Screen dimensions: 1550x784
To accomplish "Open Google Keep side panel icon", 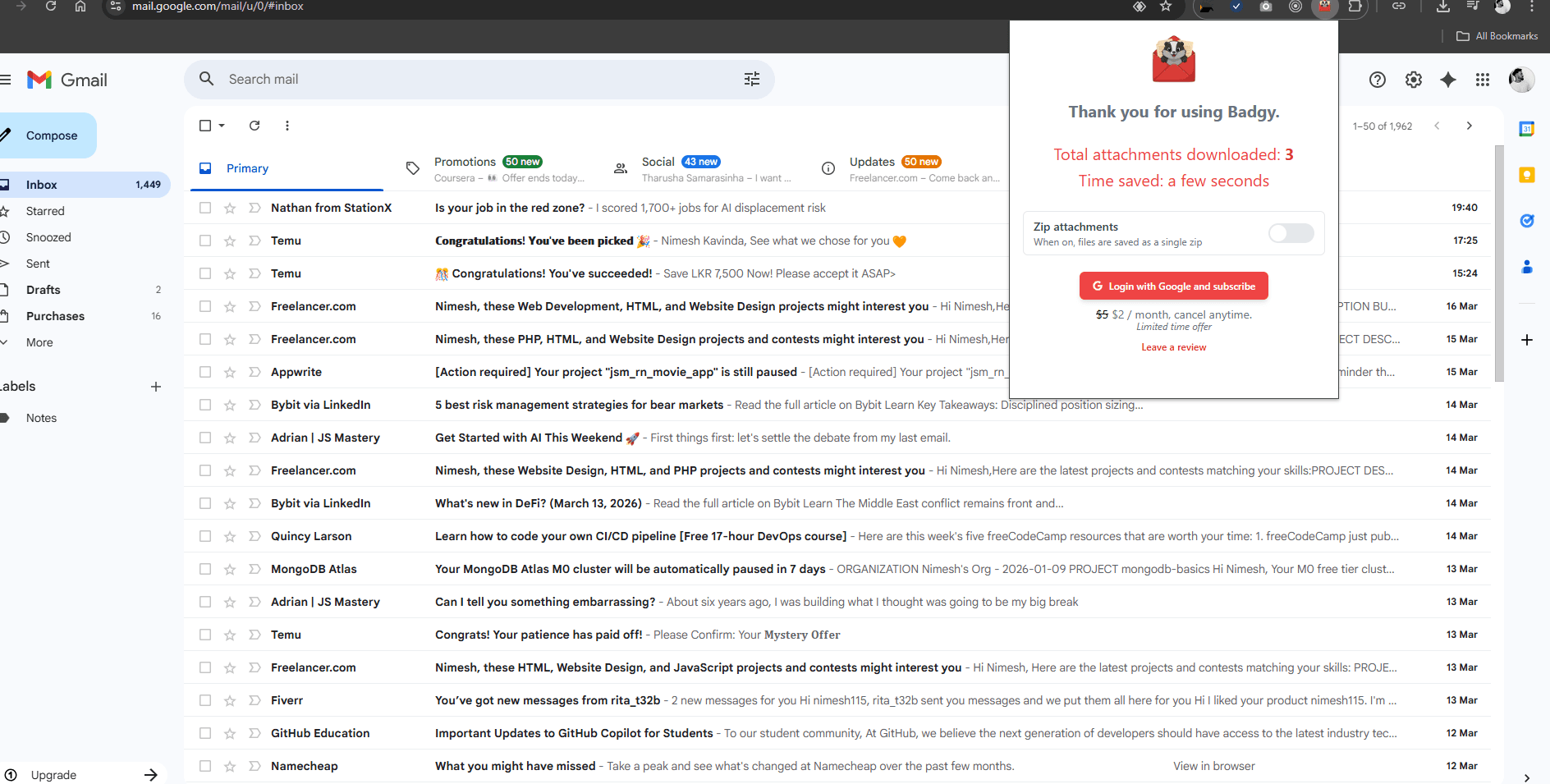I will pyautogui.click(x=1527, y=175).
